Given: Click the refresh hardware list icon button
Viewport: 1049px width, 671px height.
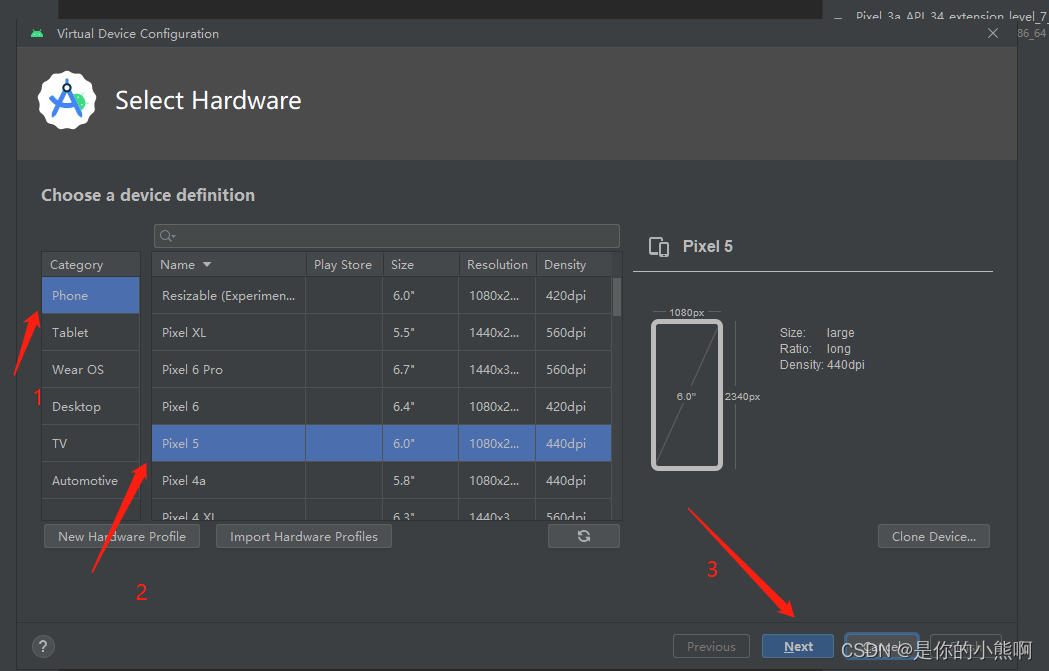Looking at the screenshot, I should (x=583, y=536).
